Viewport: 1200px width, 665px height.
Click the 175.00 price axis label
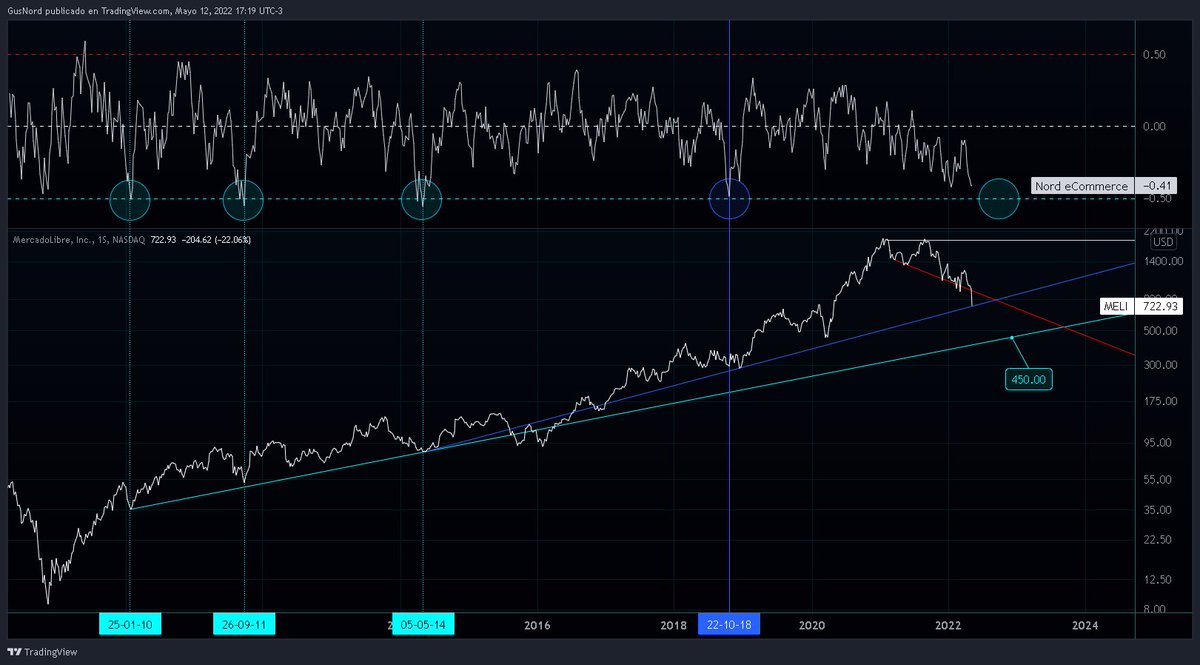(x=1159, y=401)
